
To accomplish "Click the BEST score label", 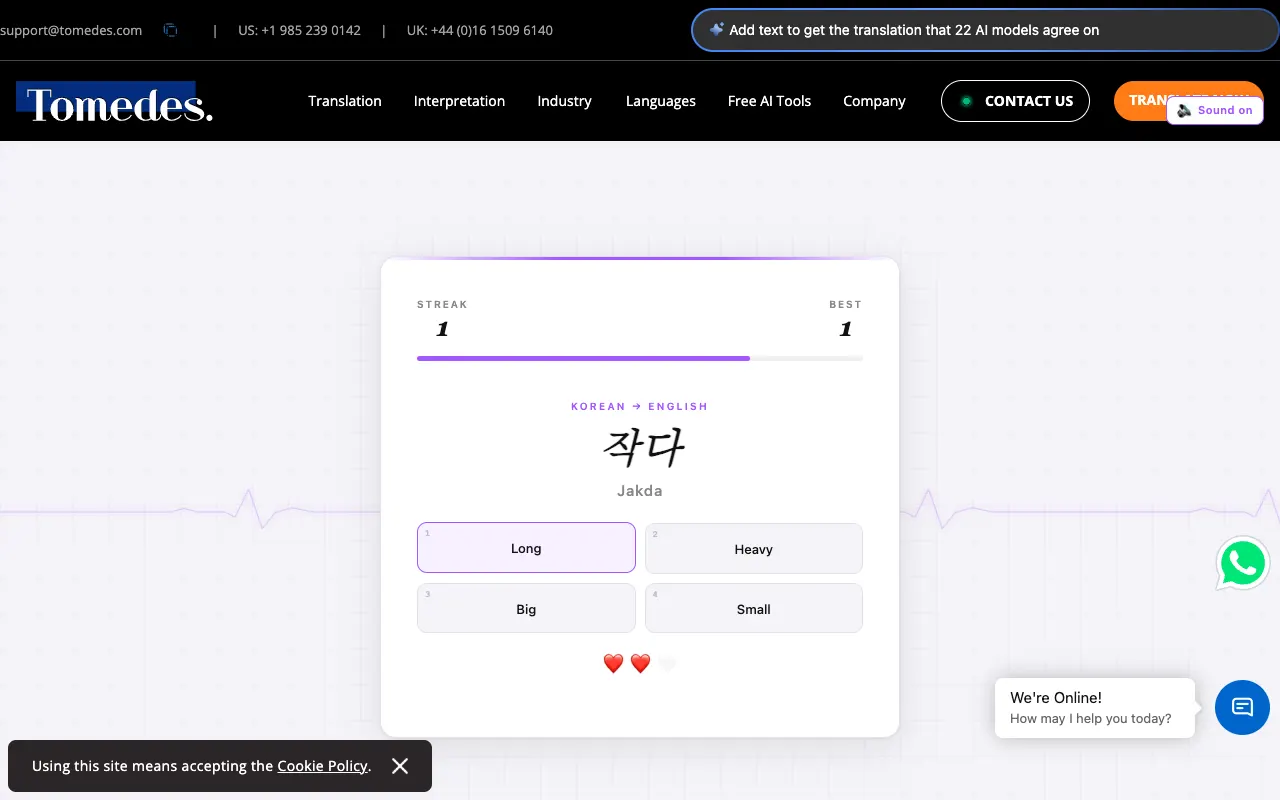I will 845,304.
